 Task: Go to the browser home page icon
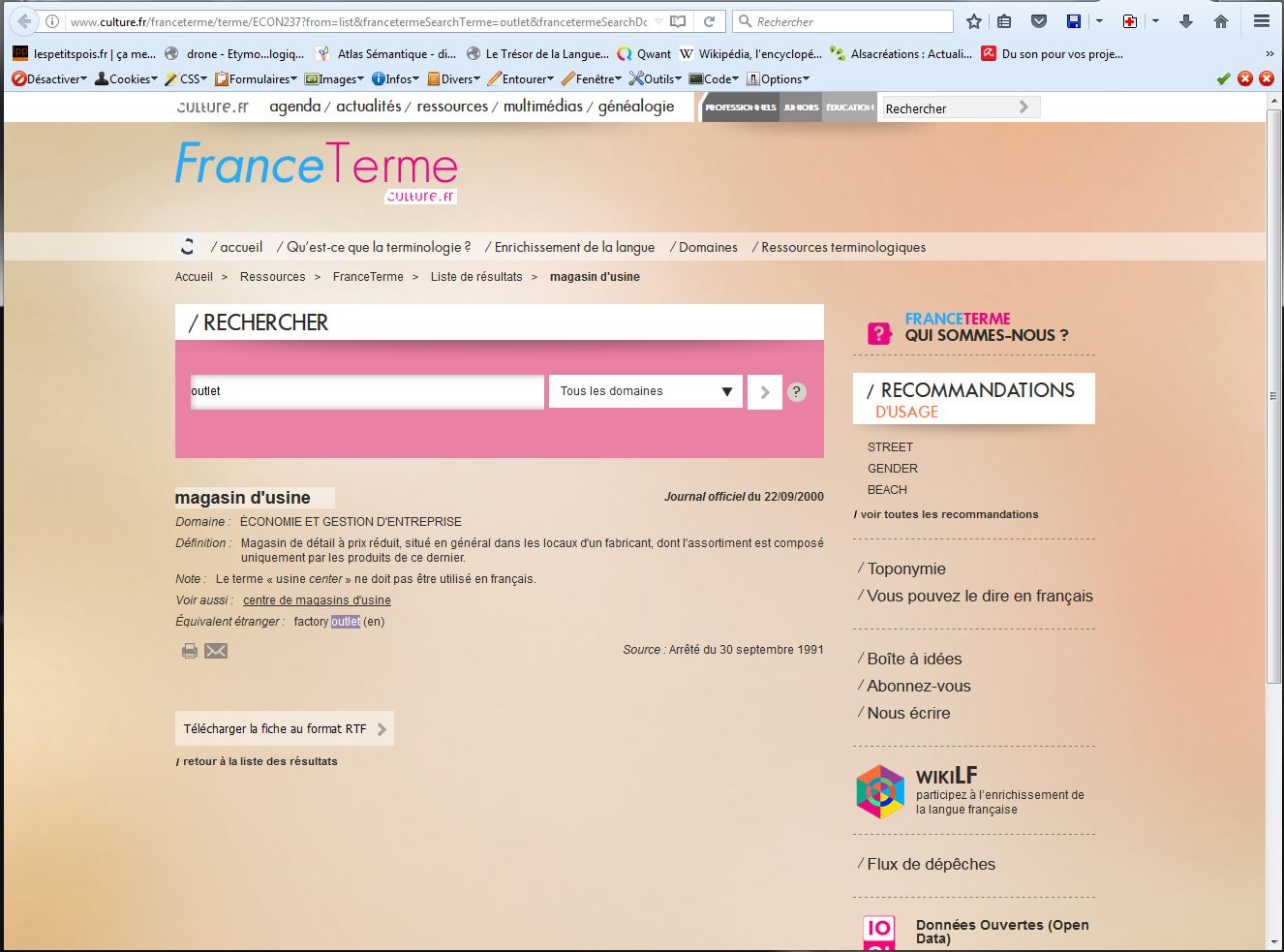click(x=1221, y=21)
